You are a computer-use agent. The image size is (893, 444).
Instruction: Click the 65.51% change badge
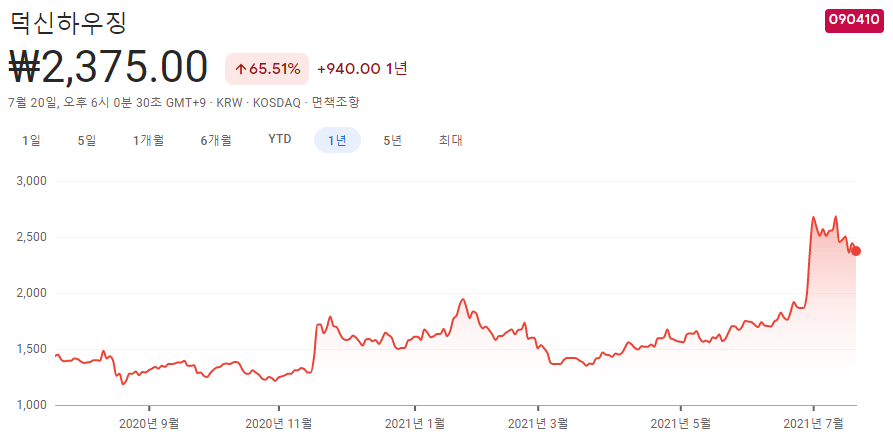267,69
